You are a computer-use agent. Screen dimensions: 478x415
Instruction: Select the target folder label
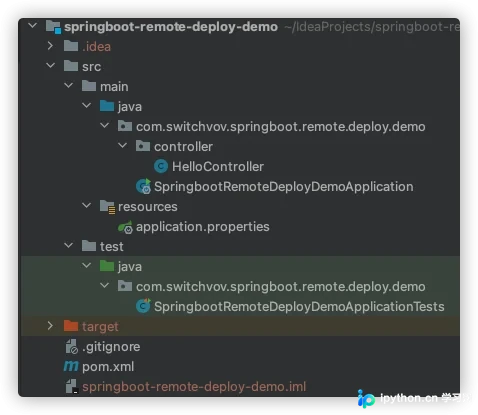click(100, 327)
